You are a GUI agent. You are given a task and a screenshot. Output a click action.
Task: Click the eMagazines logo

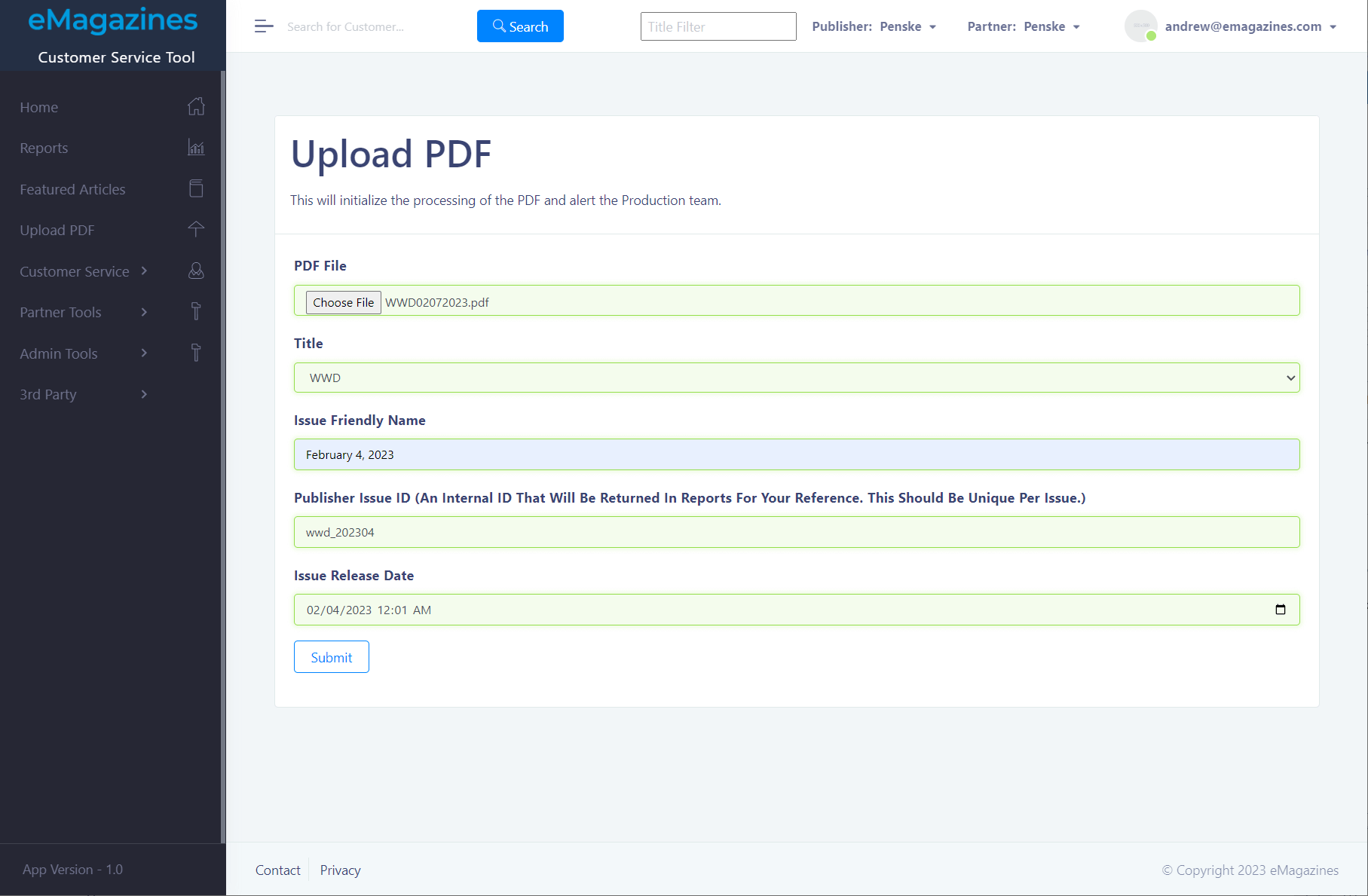click(x=112, y=20)
